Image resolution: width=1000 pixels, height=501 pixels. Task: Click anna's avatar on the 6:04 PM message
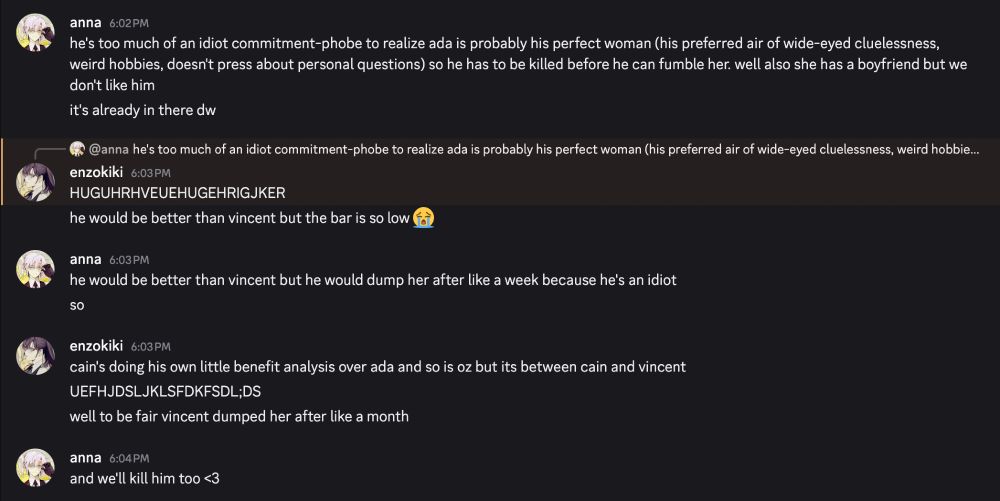point(35,467)
